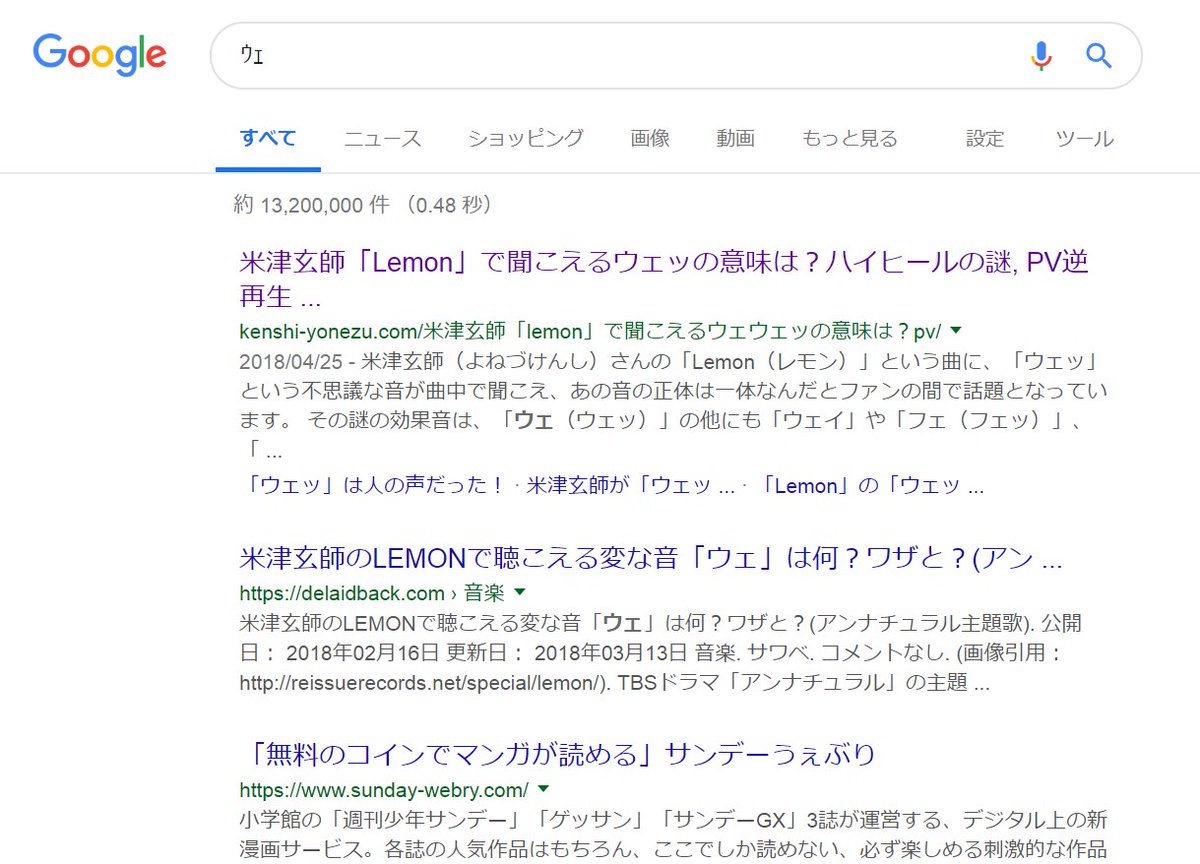Screen dimensions: 1200x864
Task: Expand dropdown arrow beside delaidback.com › 音楽
Action: coord(519,591)
